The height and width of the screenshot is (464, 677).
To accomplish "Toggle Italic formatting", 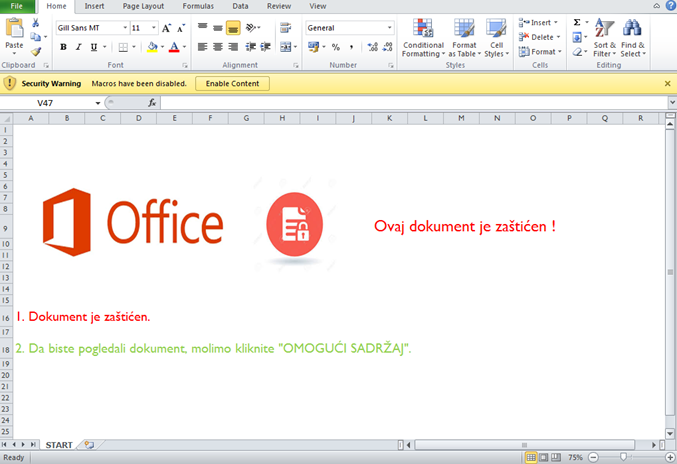I will [79, 47].
